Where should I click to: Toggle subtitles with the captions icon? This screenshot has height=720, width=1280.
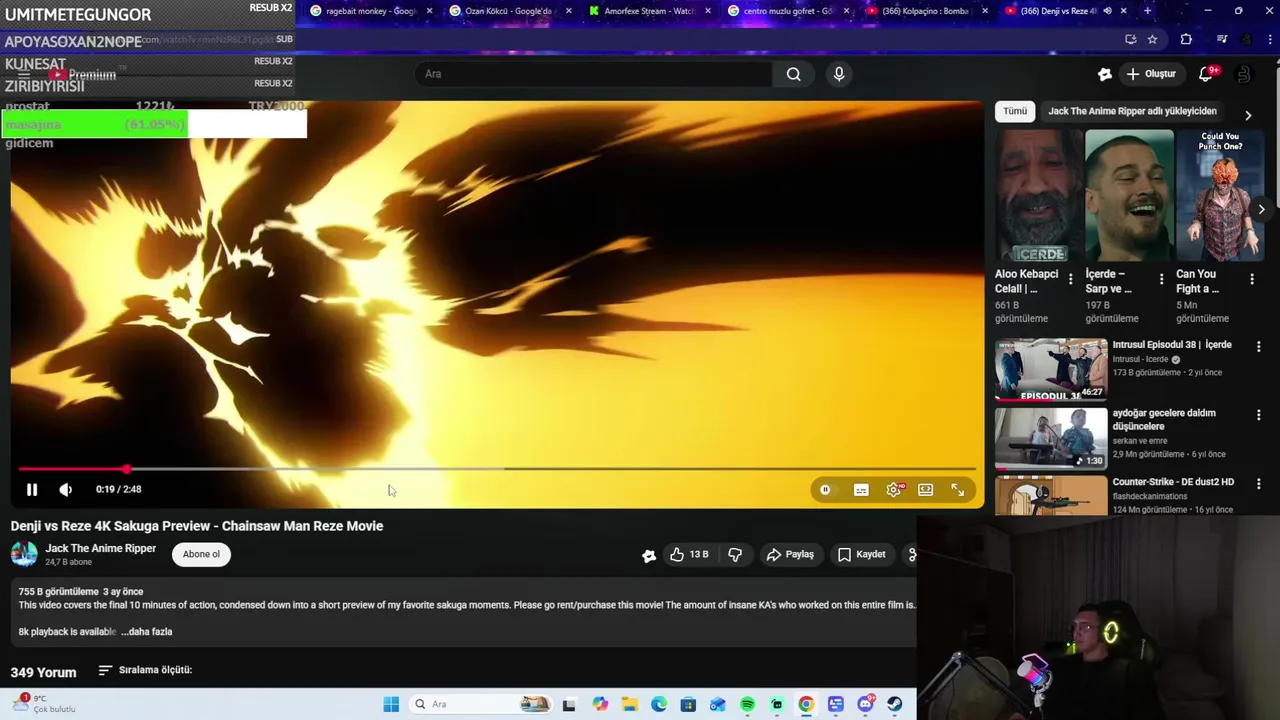coord(861,489)
